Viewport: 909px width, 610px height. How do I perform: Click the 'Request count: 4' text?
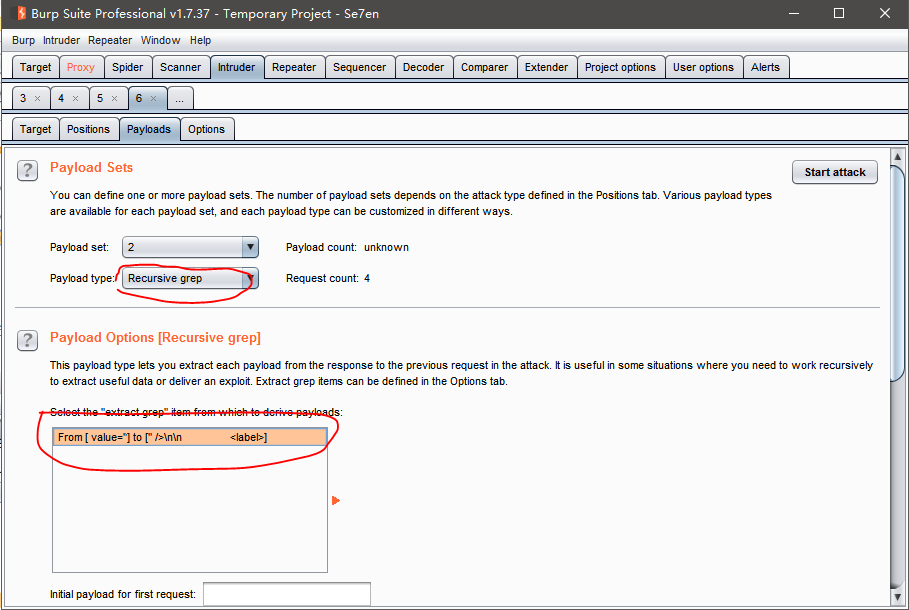pyautogui.click(x=328, y=278)
